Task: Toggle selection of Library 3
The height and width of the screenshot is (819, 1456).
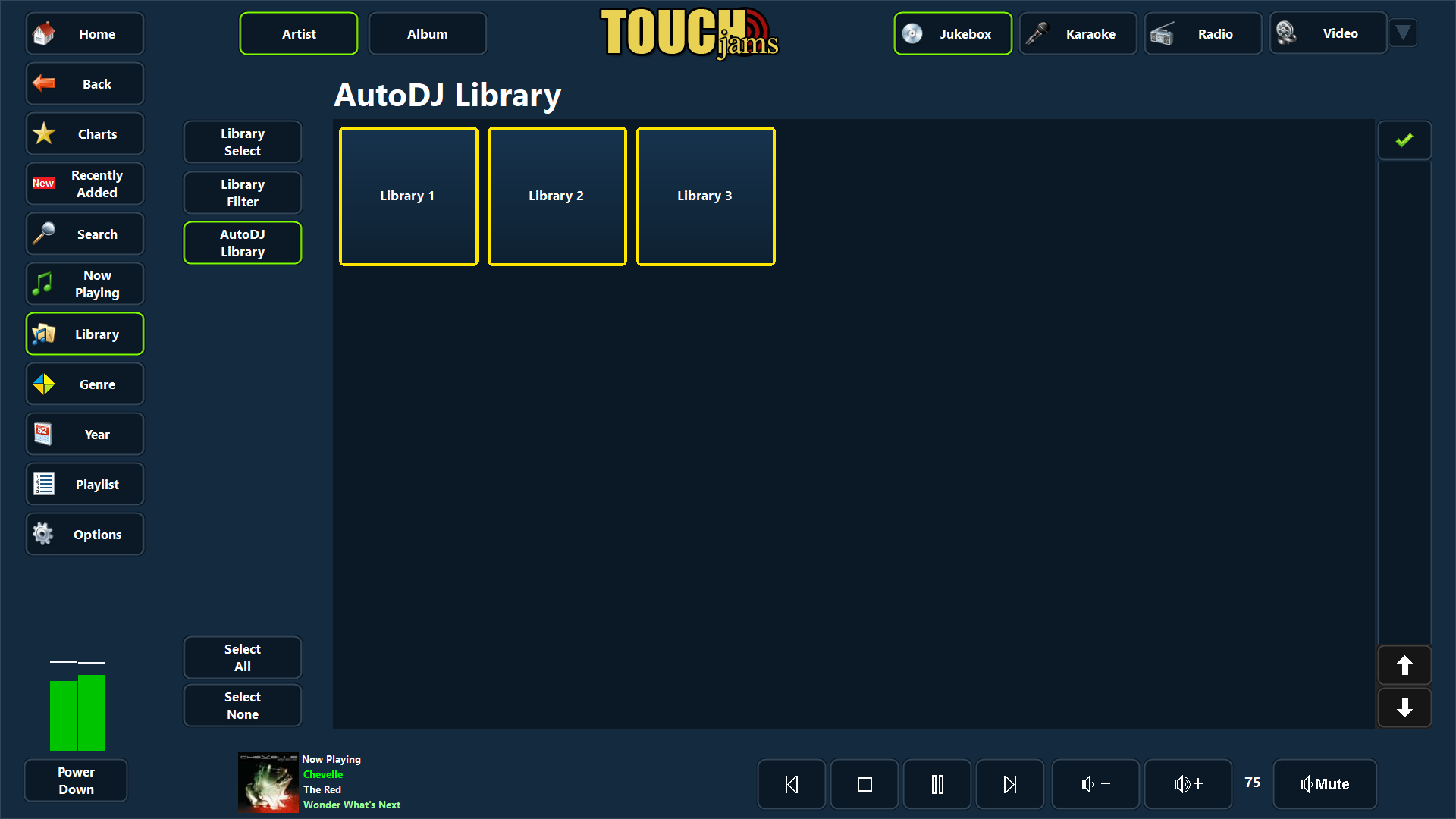Action: [704, 196]
